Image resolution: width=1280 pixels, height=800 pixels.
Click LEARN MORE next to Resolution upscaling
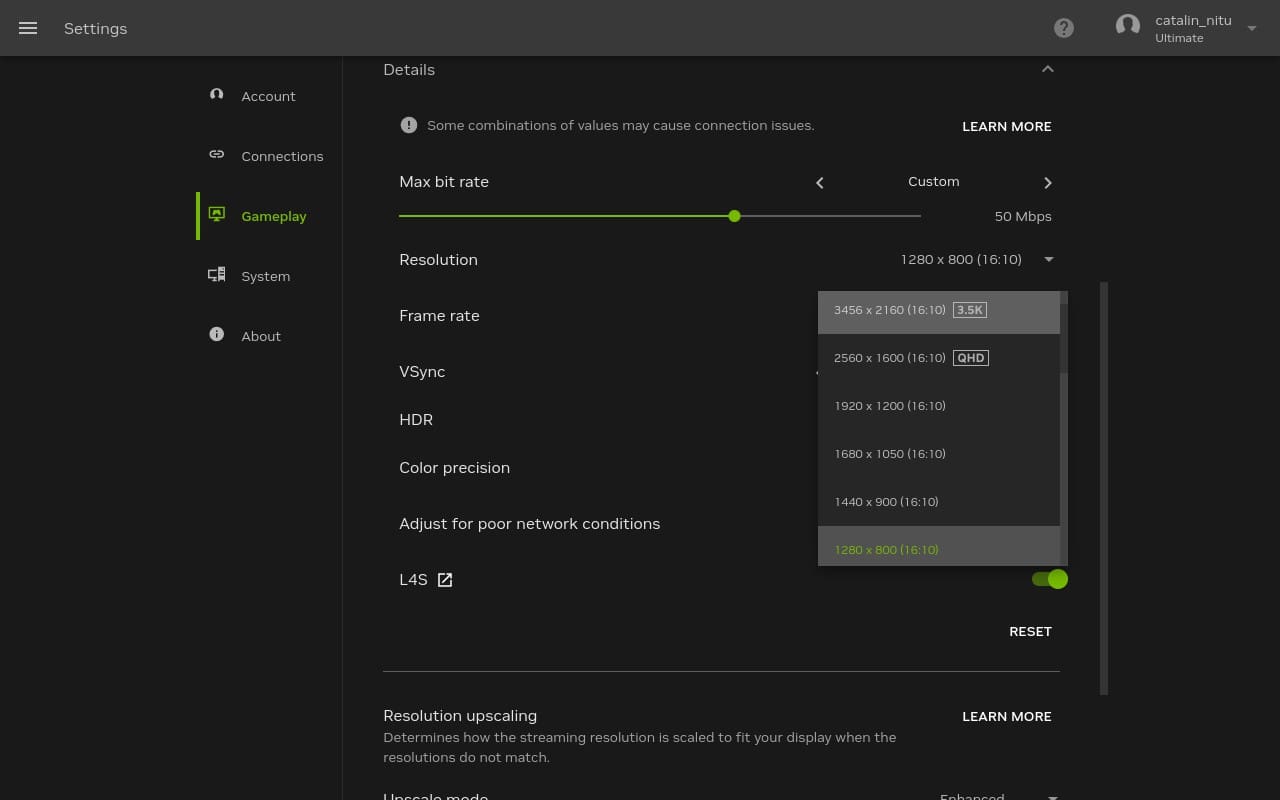[1006, 716]
